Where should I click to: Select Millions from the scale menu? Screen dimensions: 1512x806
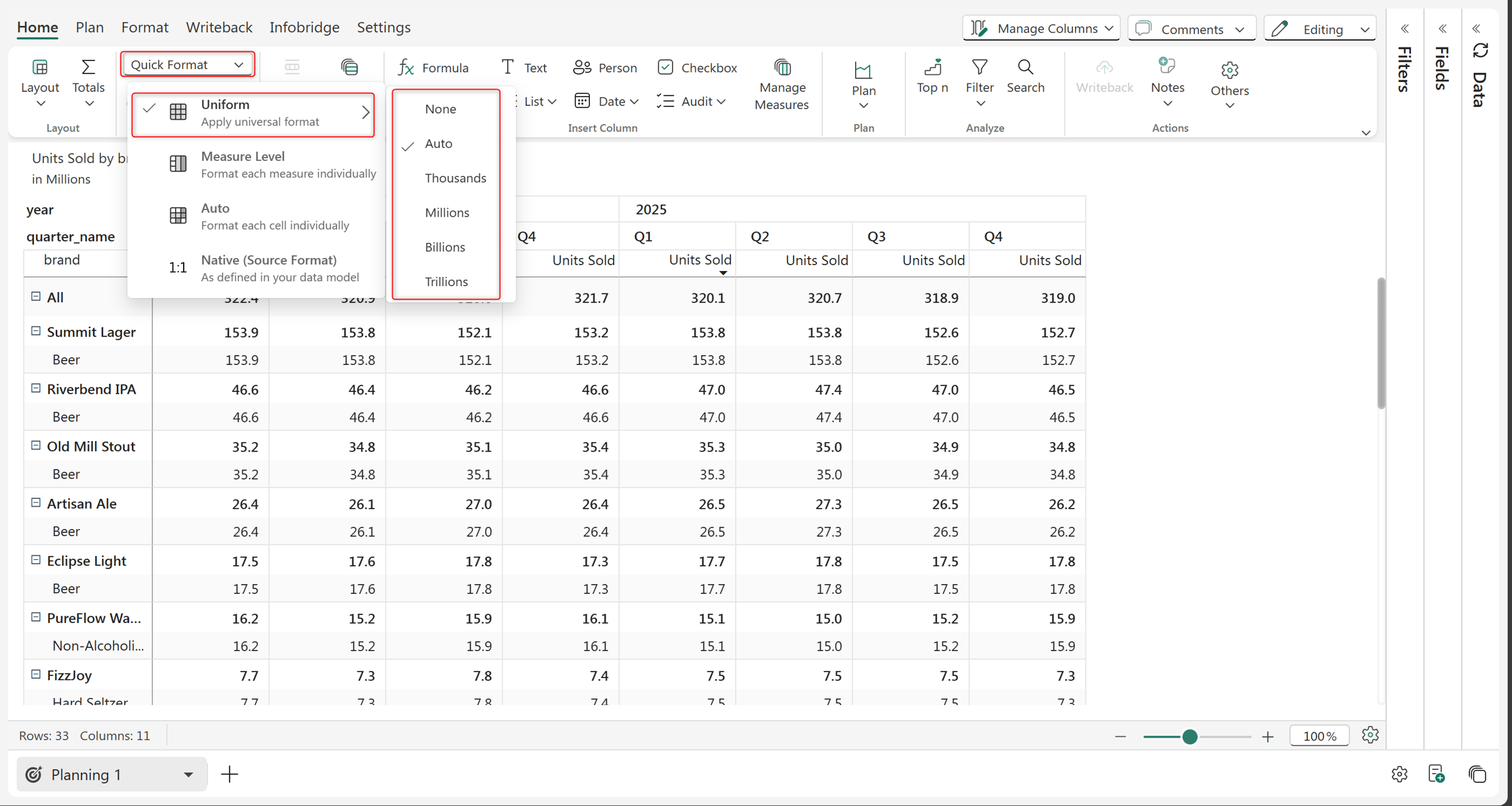click(x=447, y=213)
